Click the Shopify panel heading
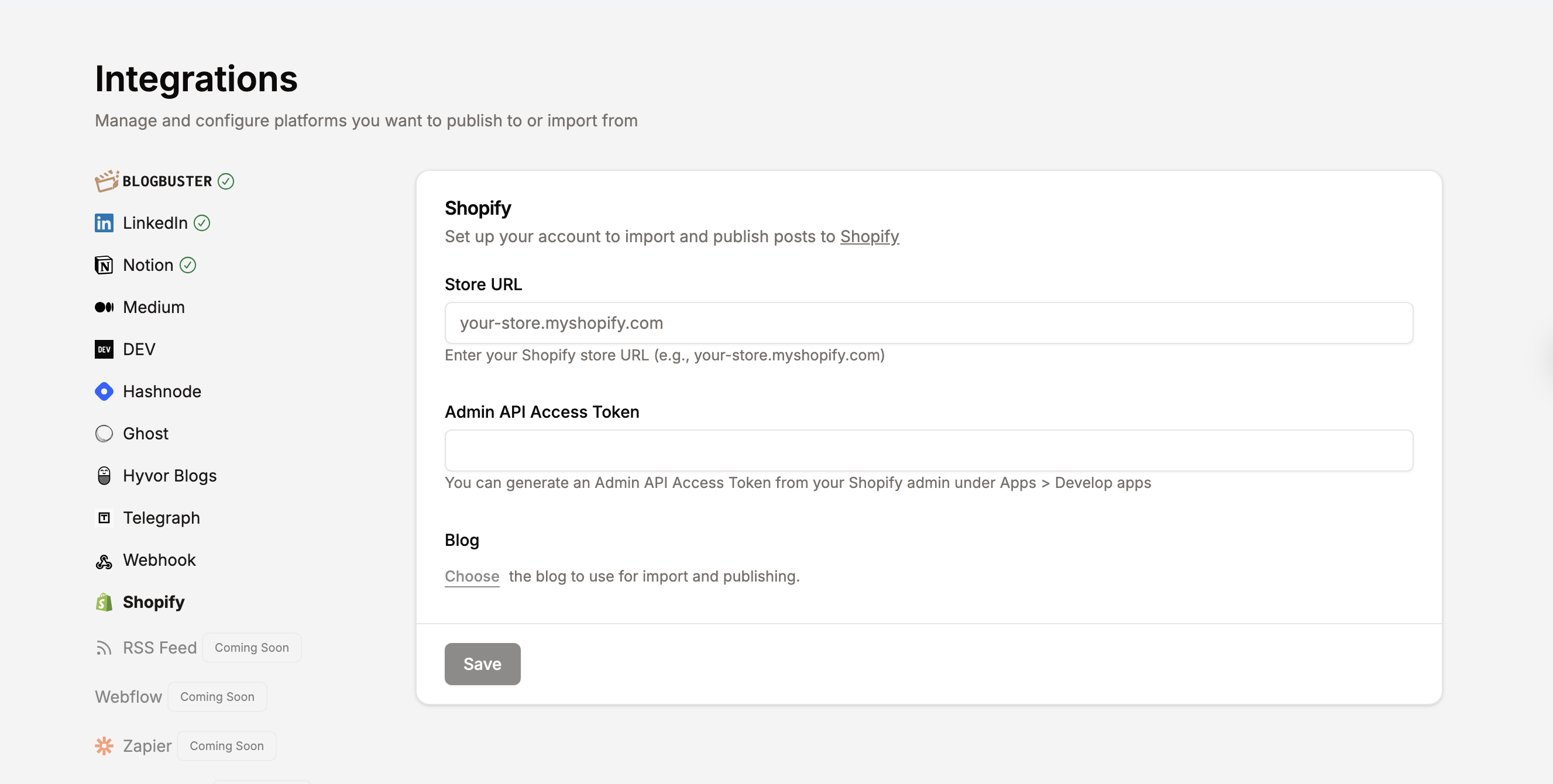The width and height of the screenshot is (1553, 784). [x=477, y=208]
